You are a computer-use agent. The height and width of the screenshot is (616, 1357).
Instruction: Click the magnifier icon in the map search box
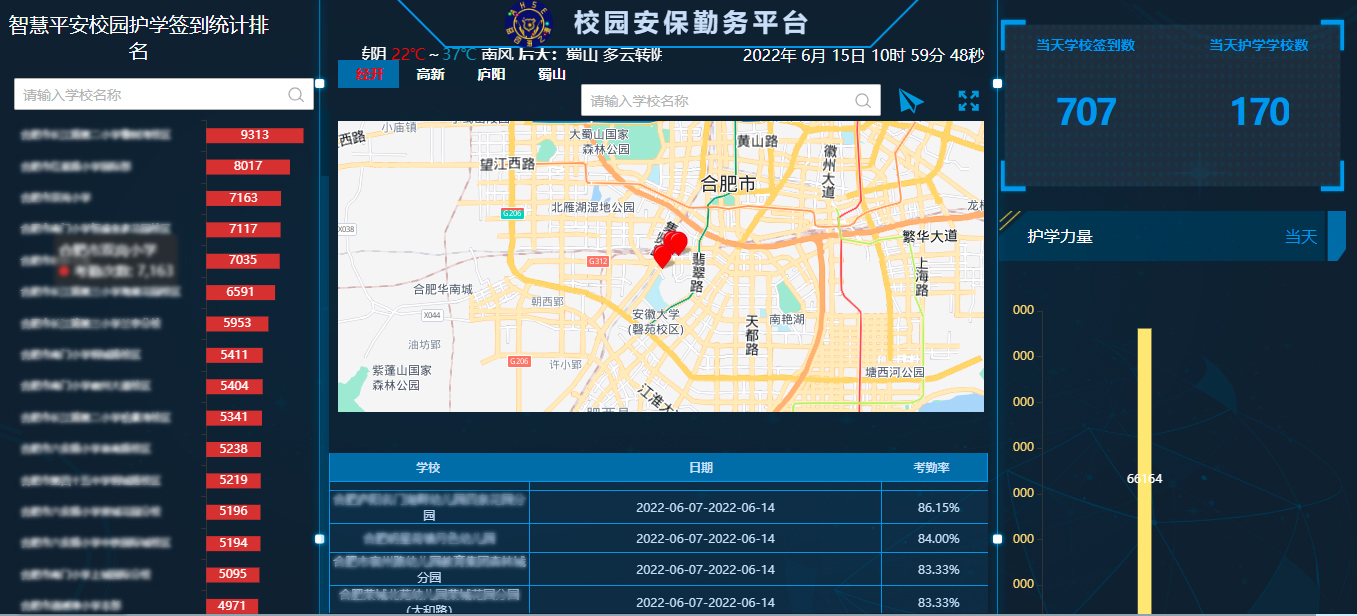pos(863,101)
